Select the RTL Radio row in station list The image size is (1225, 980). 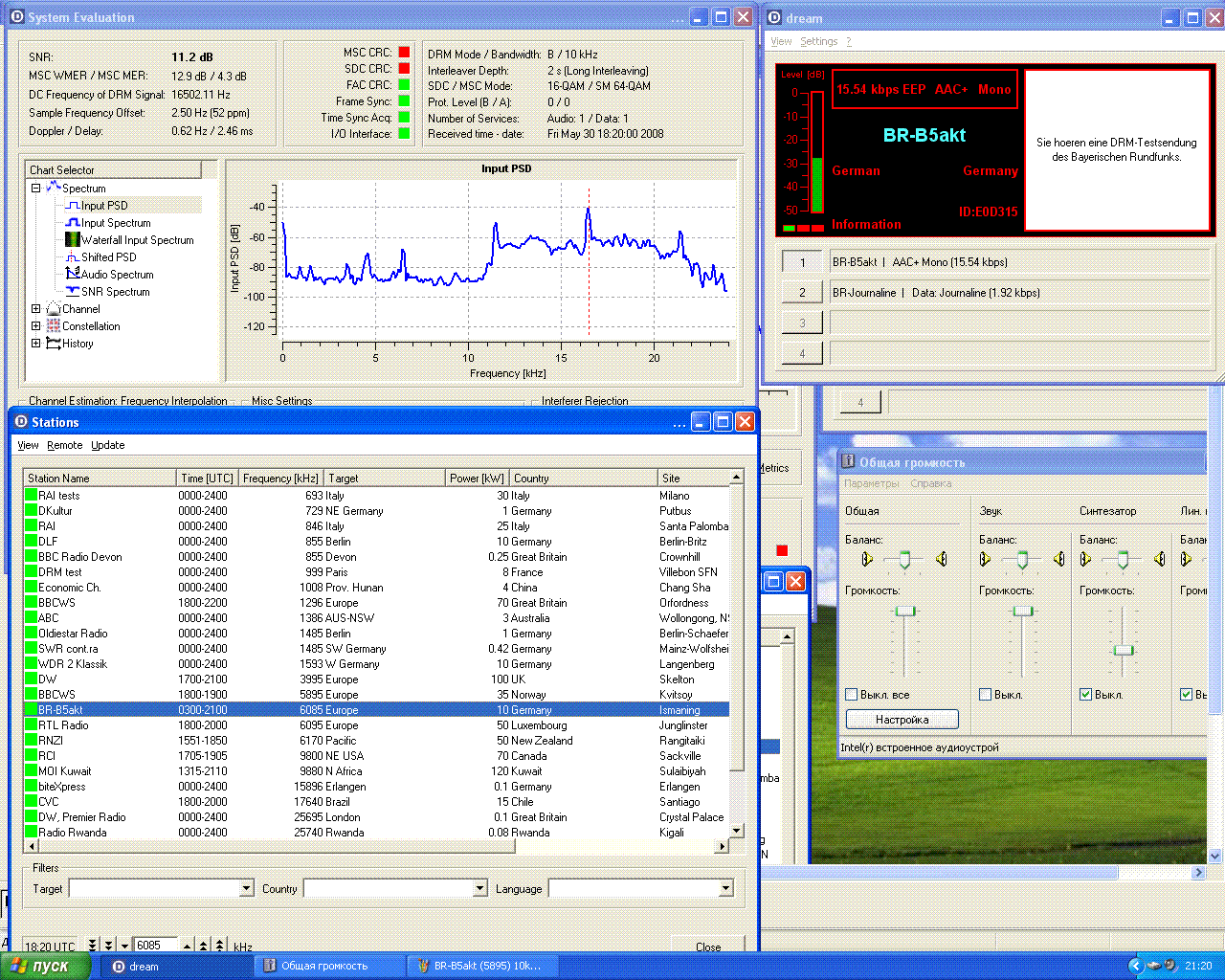coord(63,725)
